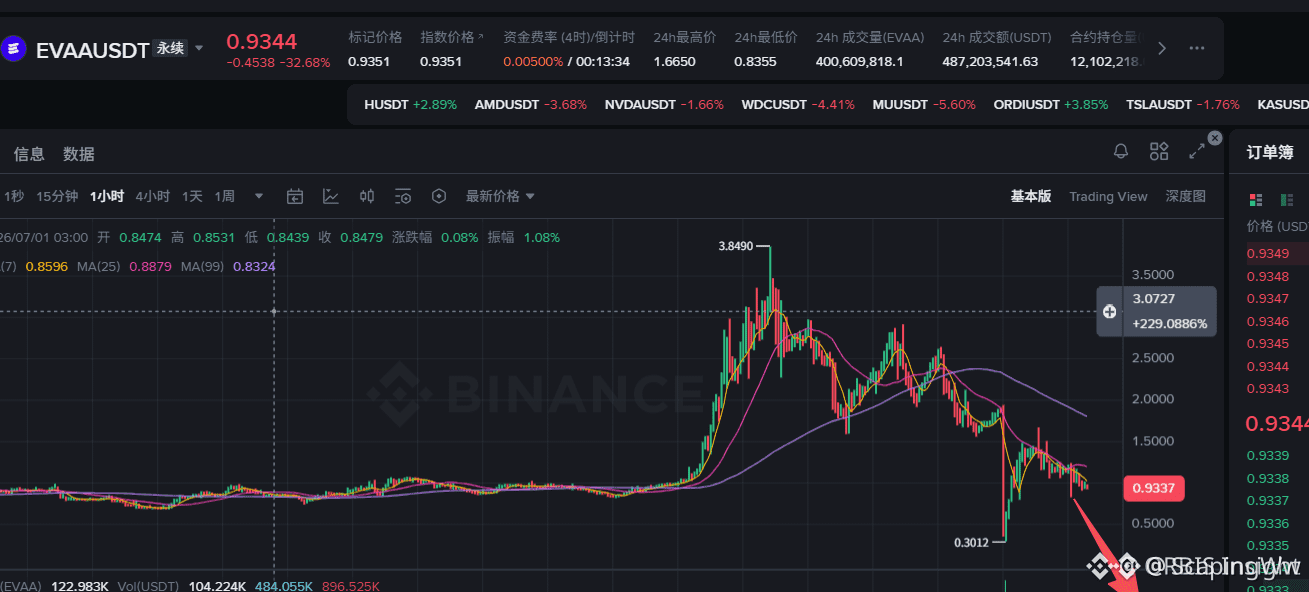Open MUUSDT ticker in the marquee
The height and width of the screenshot is (592, 1309).
tap(924, 104)
